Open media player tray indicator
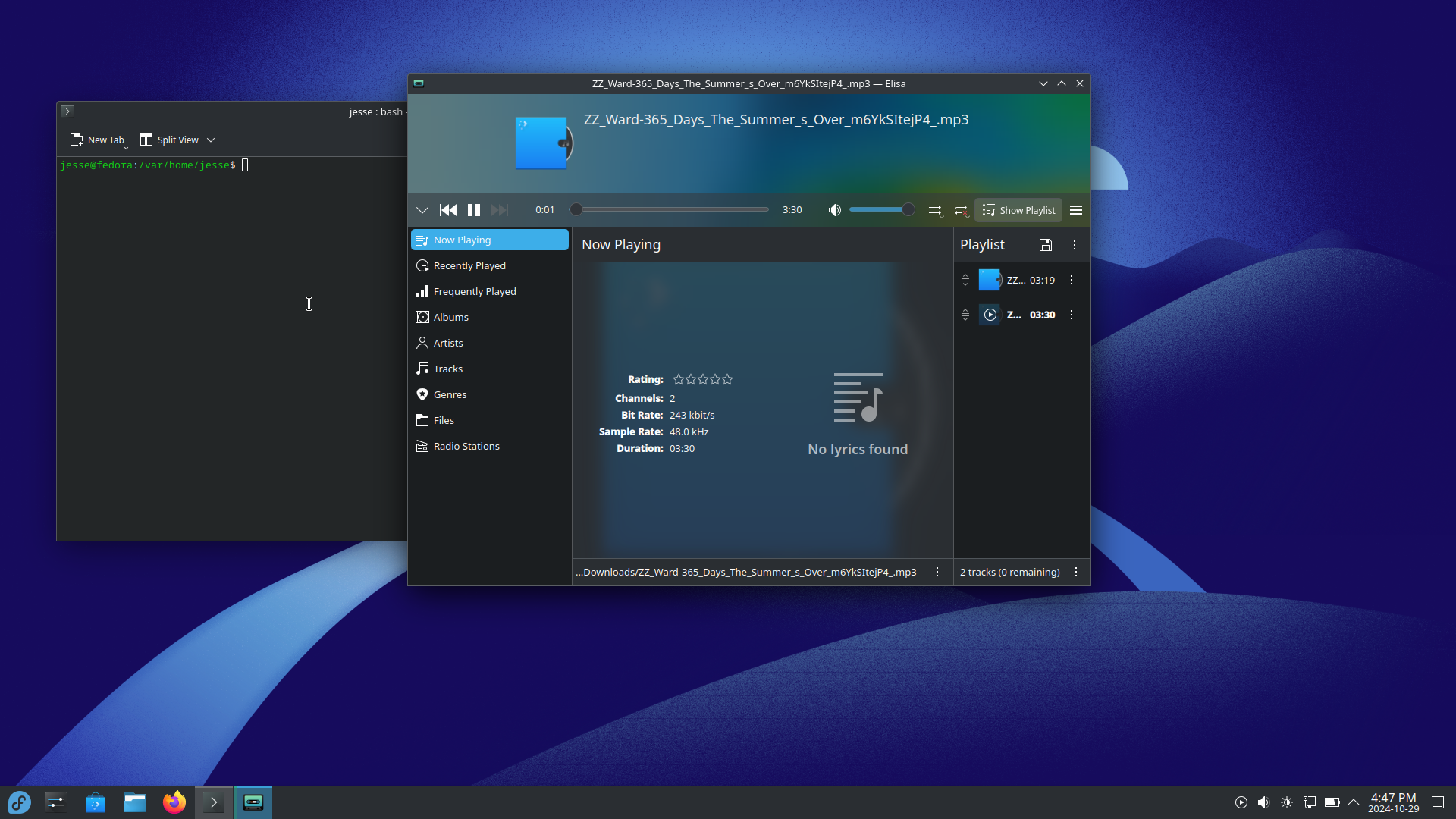The width and height of the screenshot is (1456, 819). coord(1241,802)
